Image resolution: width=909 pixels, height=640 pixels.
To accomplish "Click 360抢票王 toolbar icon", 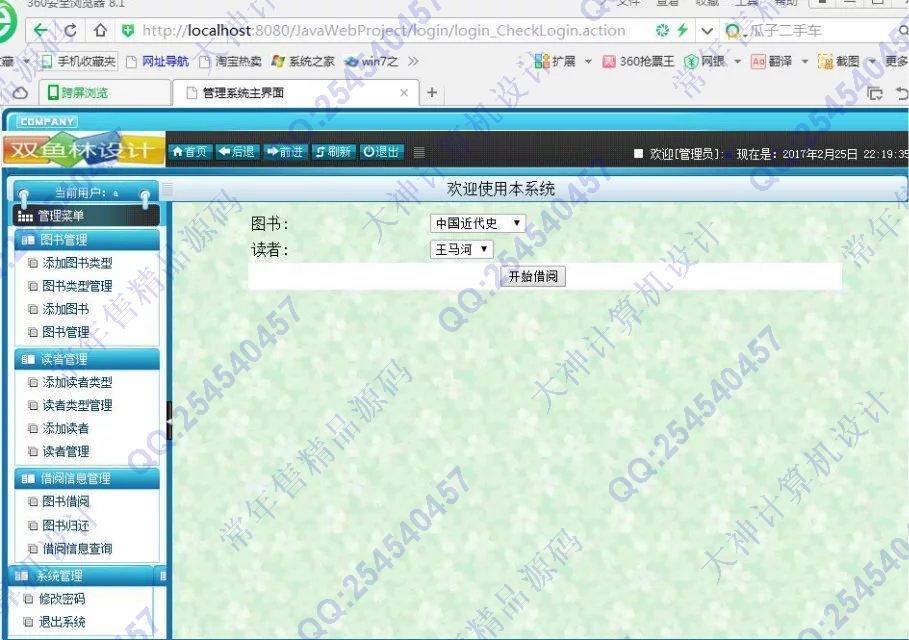I will coord(638,61).
